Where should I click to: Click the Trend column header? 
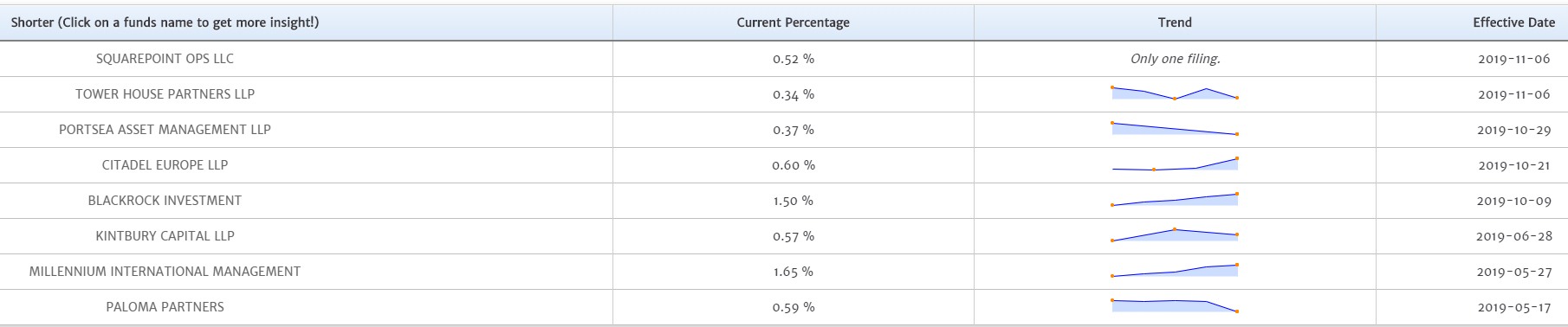click(x=1175, y=22)
